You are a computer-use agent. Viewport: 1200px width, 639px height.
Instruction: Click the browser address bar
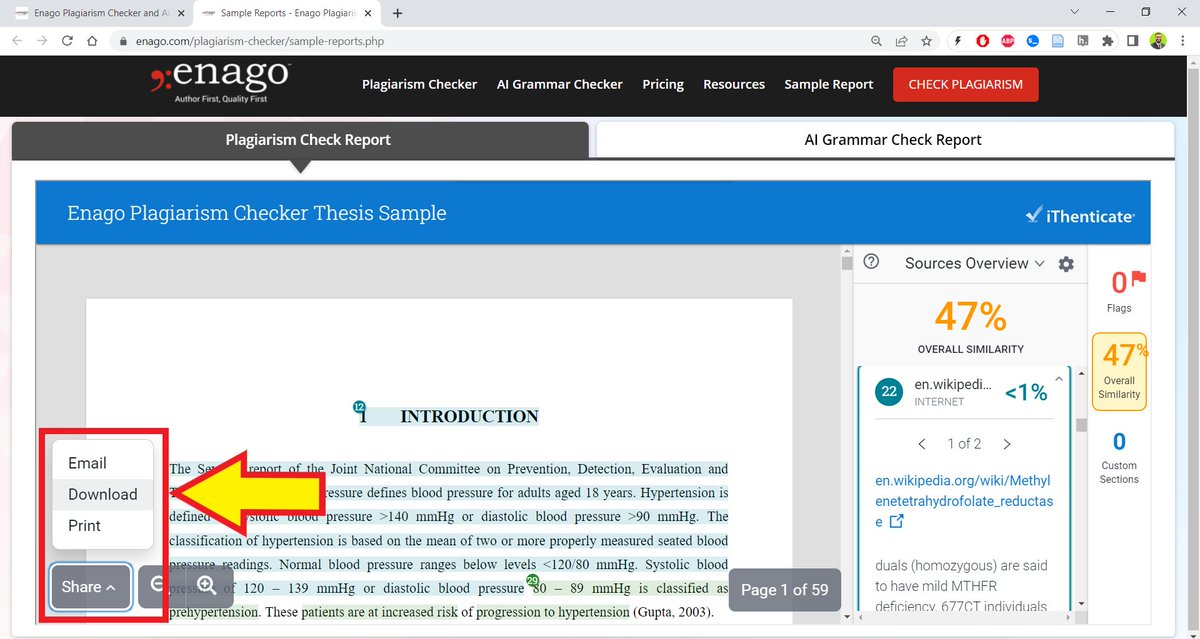coord(400,41)
